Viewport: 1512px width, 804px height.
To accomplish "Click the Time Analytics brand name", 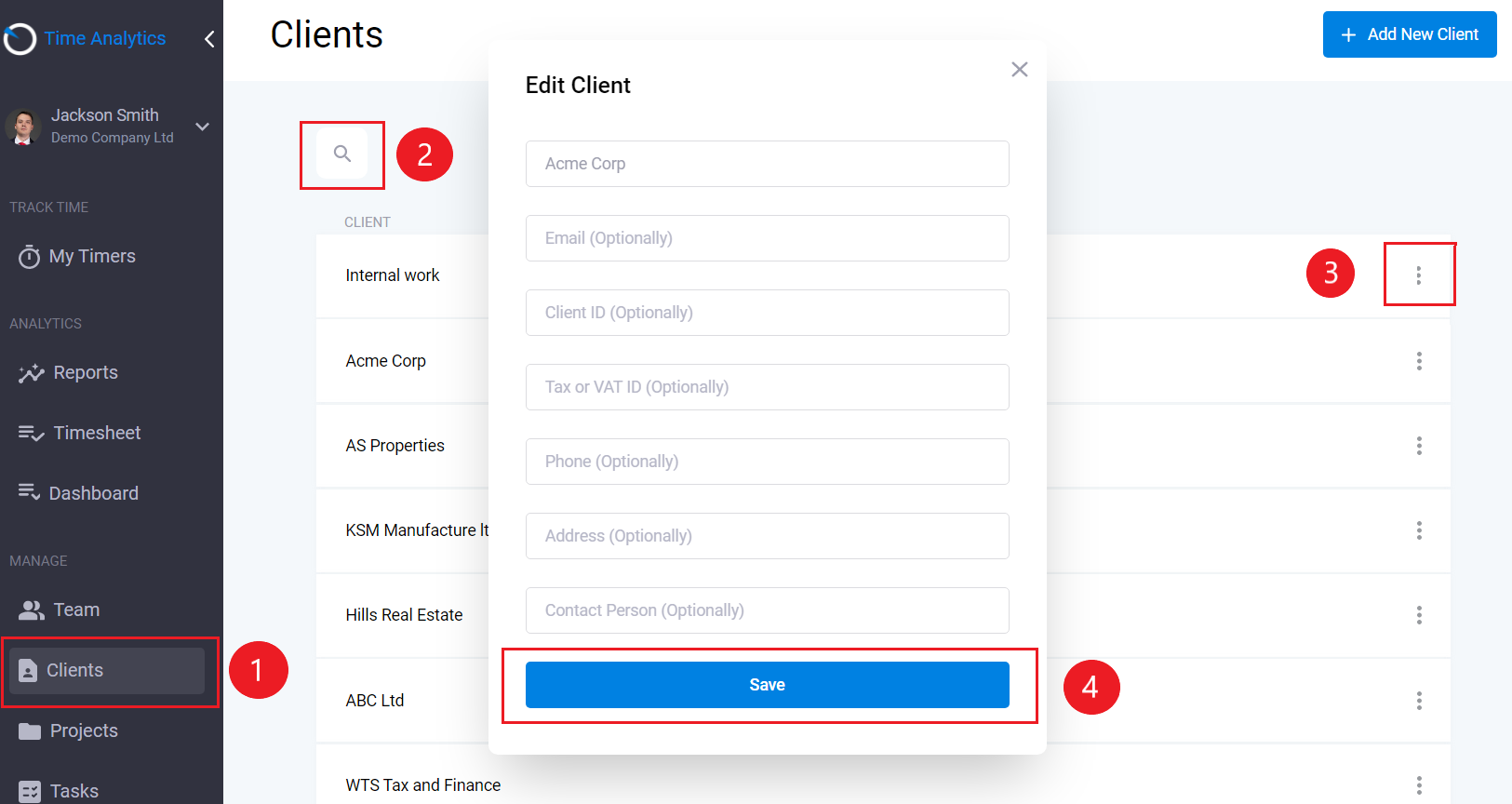I will [x=105, y=38].
